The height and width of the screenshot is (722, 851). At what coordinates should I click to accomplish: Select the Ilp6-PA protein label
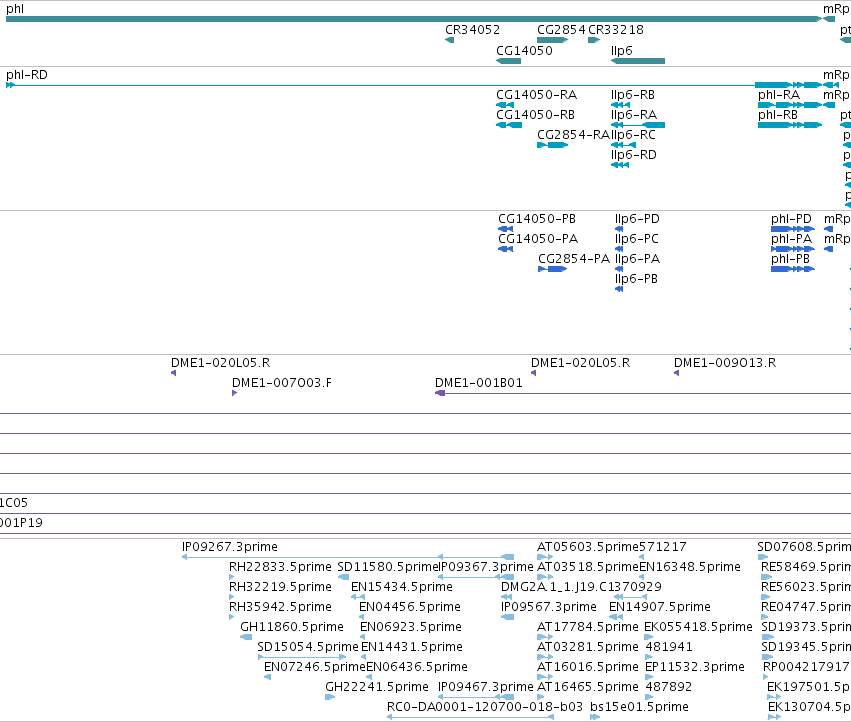pos(637,259)
